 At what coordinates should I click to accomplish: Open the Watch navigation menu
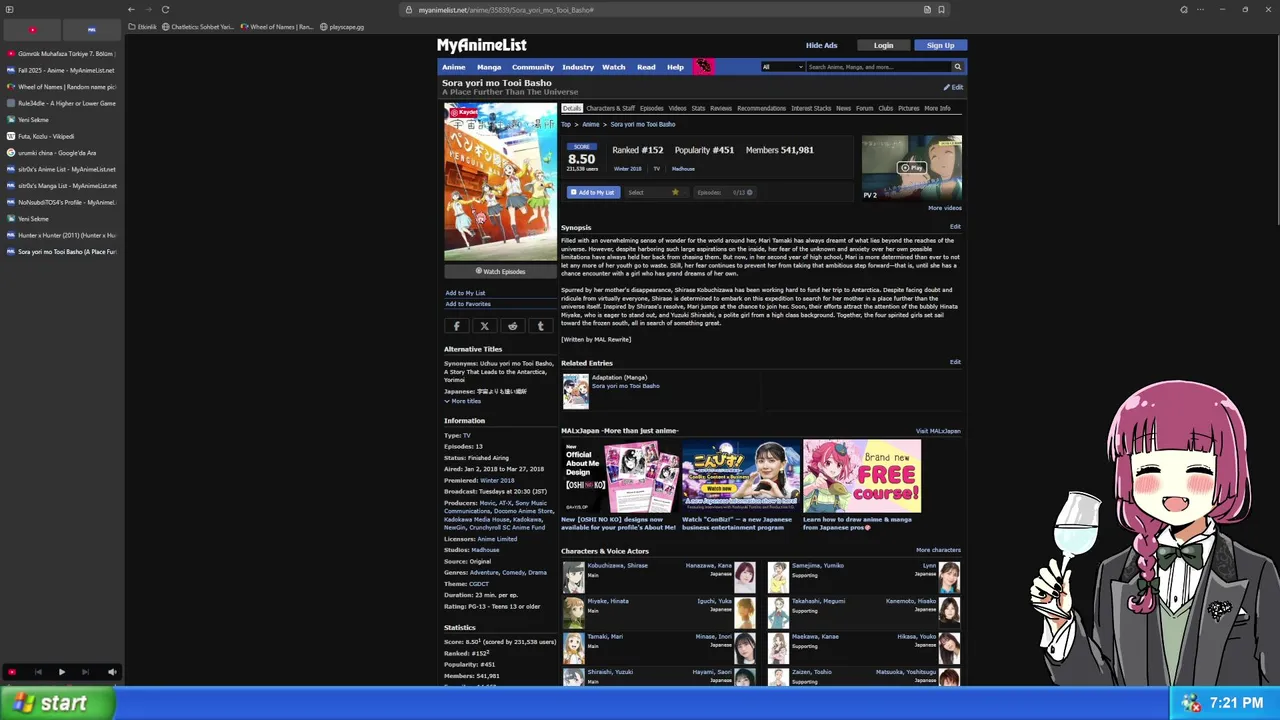tap(614, 67)
